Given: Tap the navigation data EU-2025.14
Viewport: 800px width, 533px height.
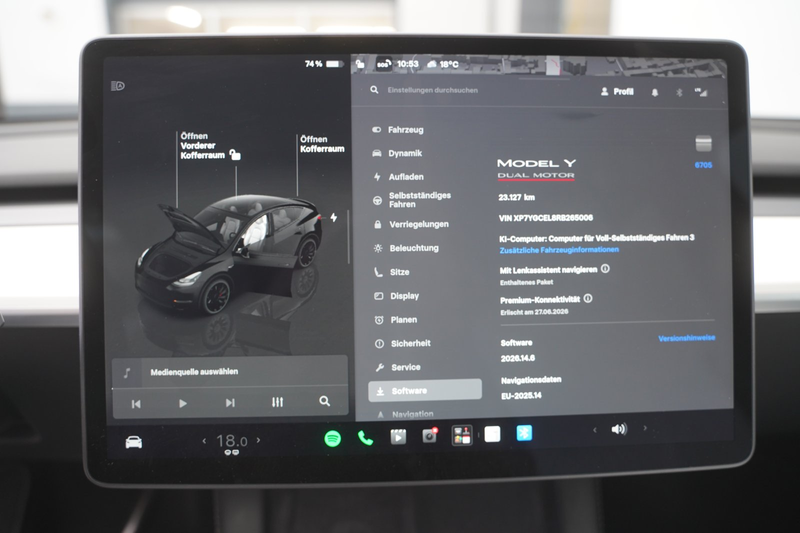Looking at the screenshot, I should click(521, 395).
